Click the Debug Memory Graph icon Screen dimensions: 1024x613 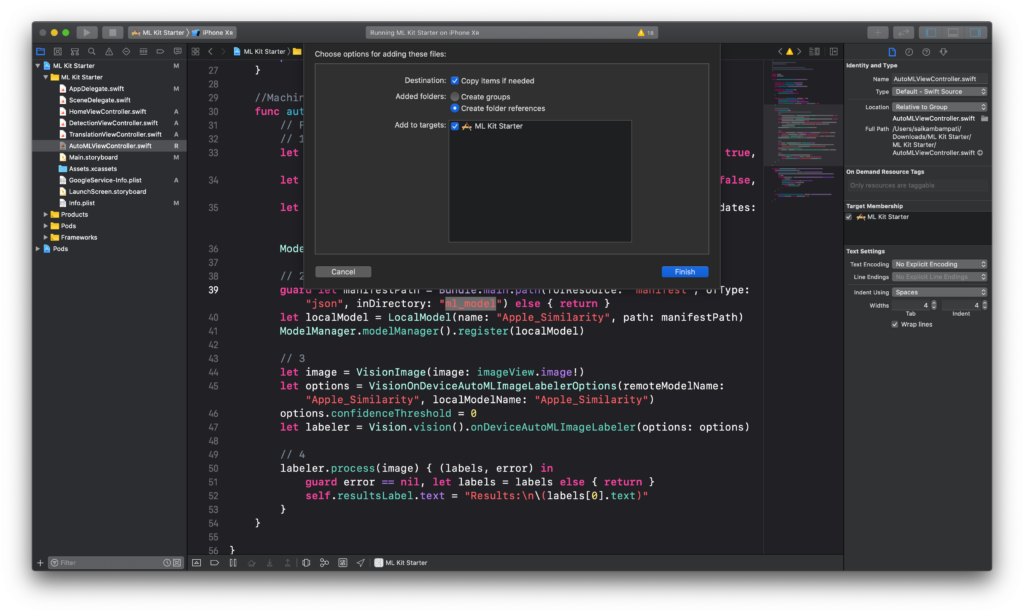tap(324, 563)
